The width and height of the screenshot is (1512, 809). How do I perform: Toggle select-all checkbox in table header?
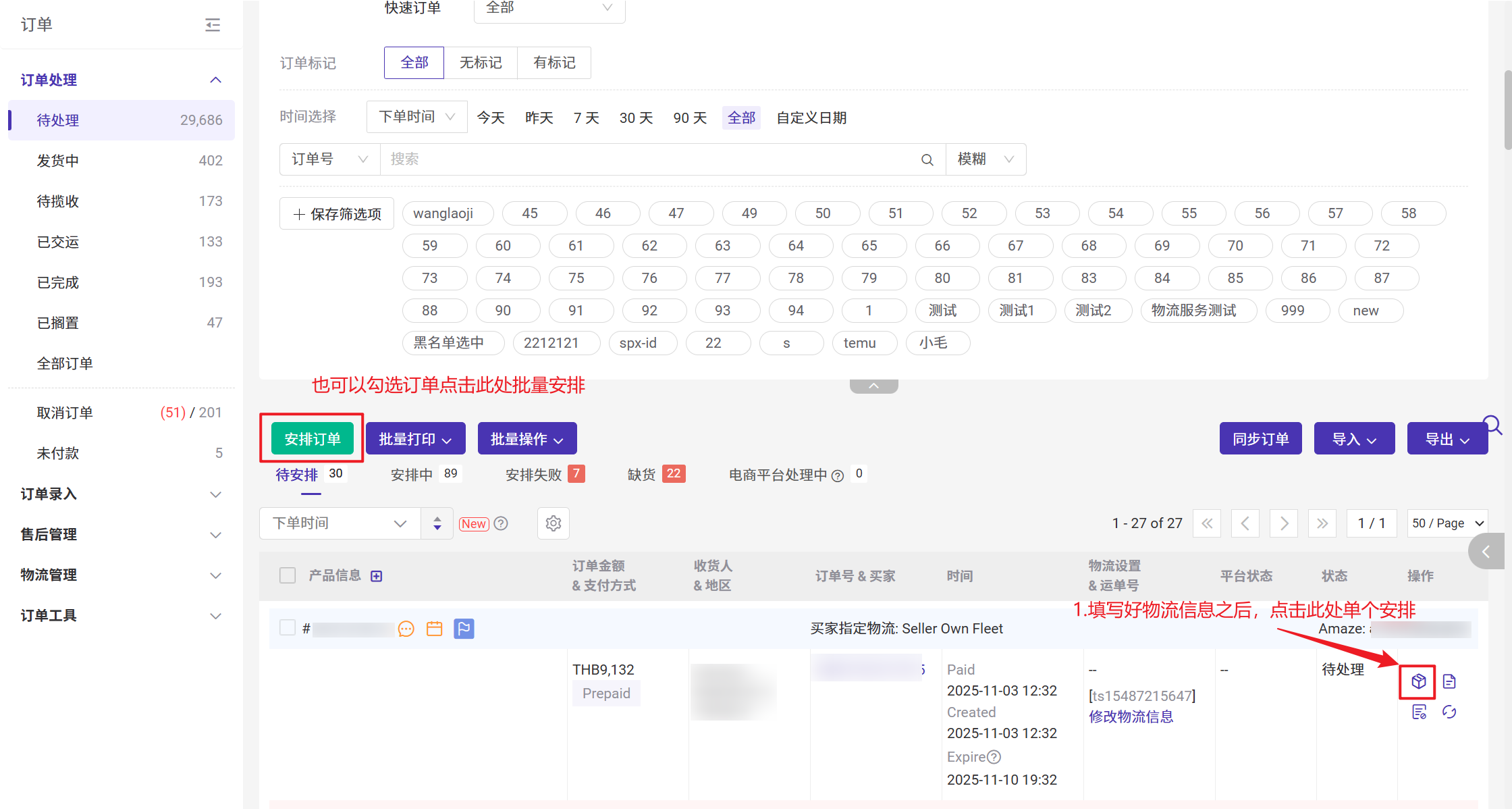pyautogui.click(x=288, y=575)
